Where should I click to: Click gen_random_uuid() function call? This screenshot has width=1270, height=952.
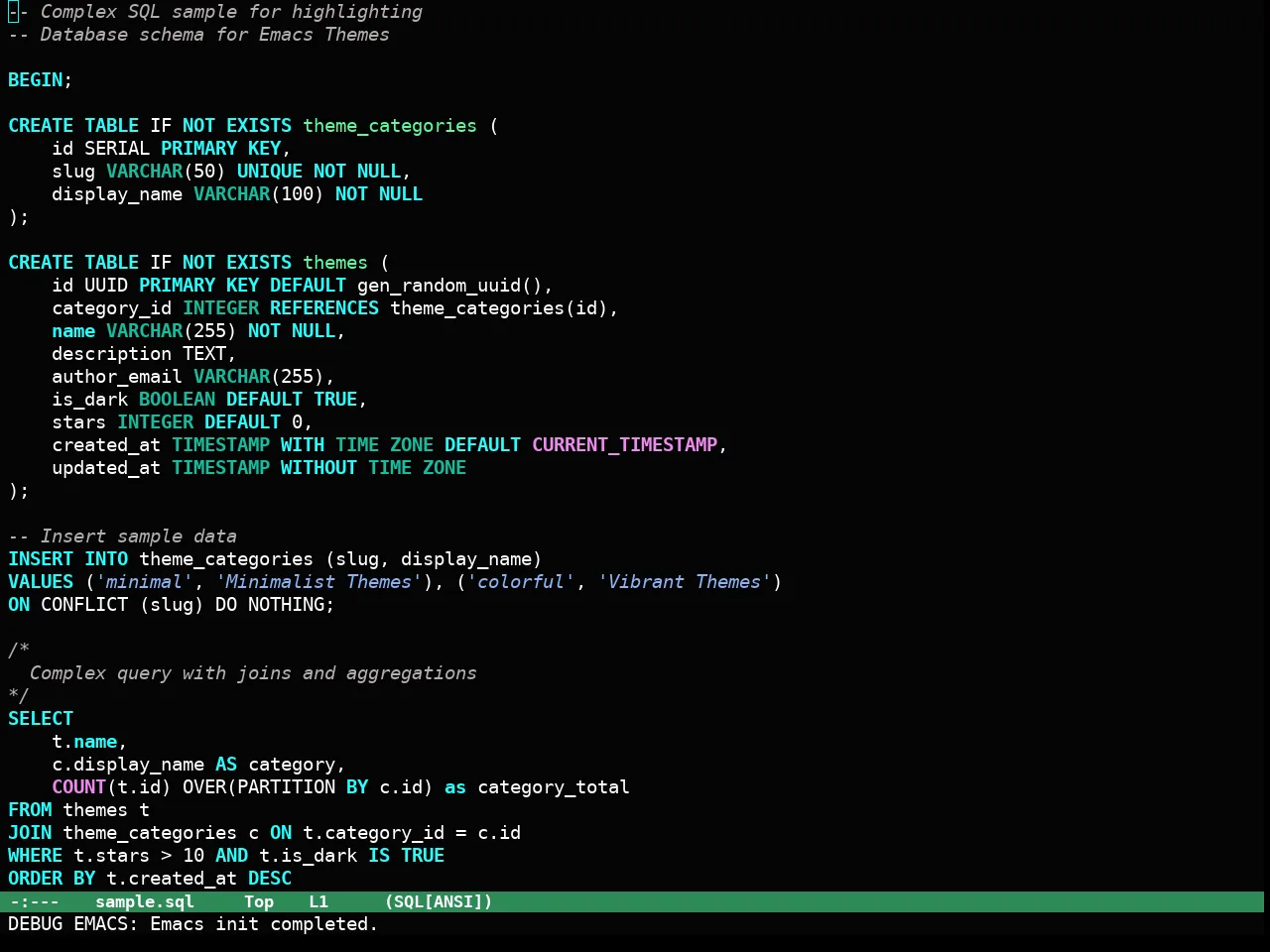pyautogui.click(x=449, y=286)
